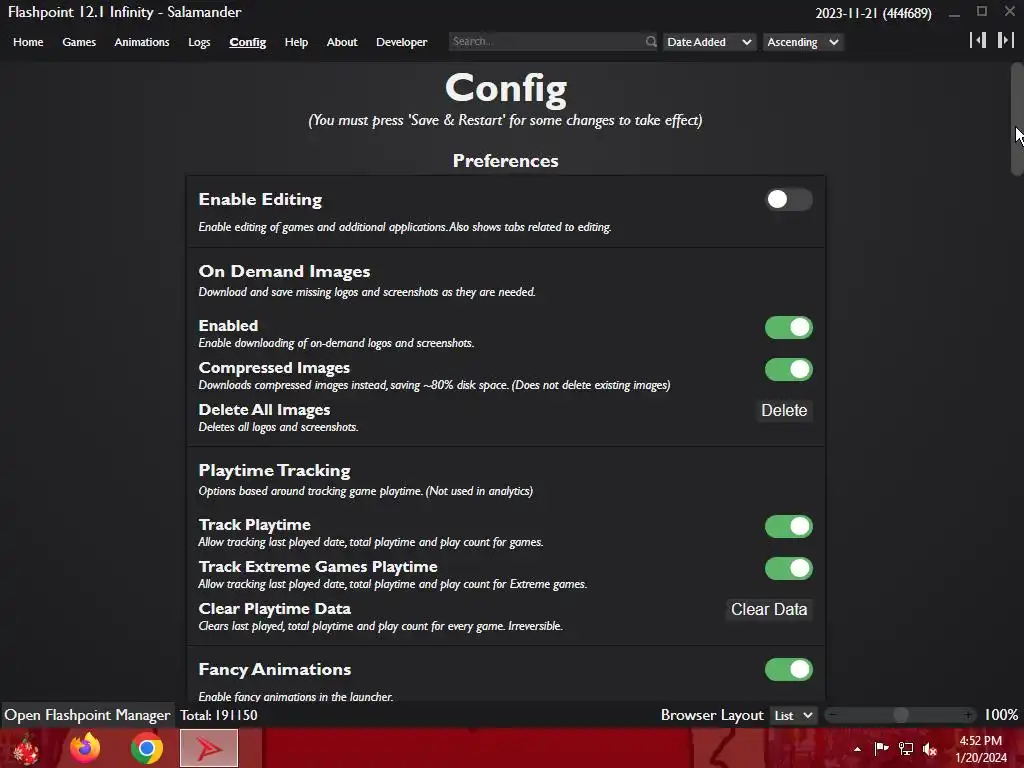Click zoom slider plus icon
1024x768 pixels.
968,715
